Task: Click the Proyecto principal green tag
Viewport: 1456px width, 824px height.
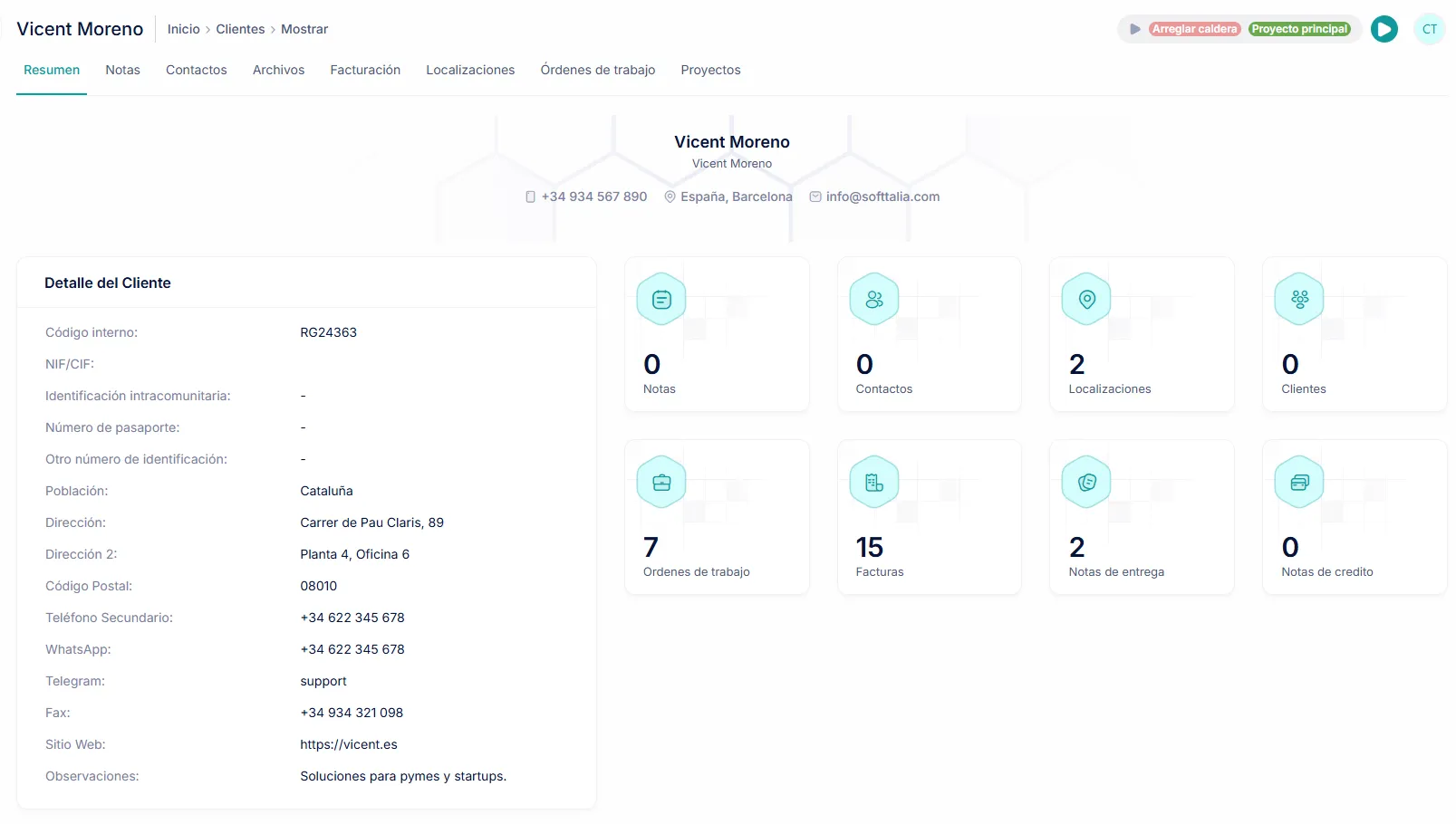Action: (1299, 29)
